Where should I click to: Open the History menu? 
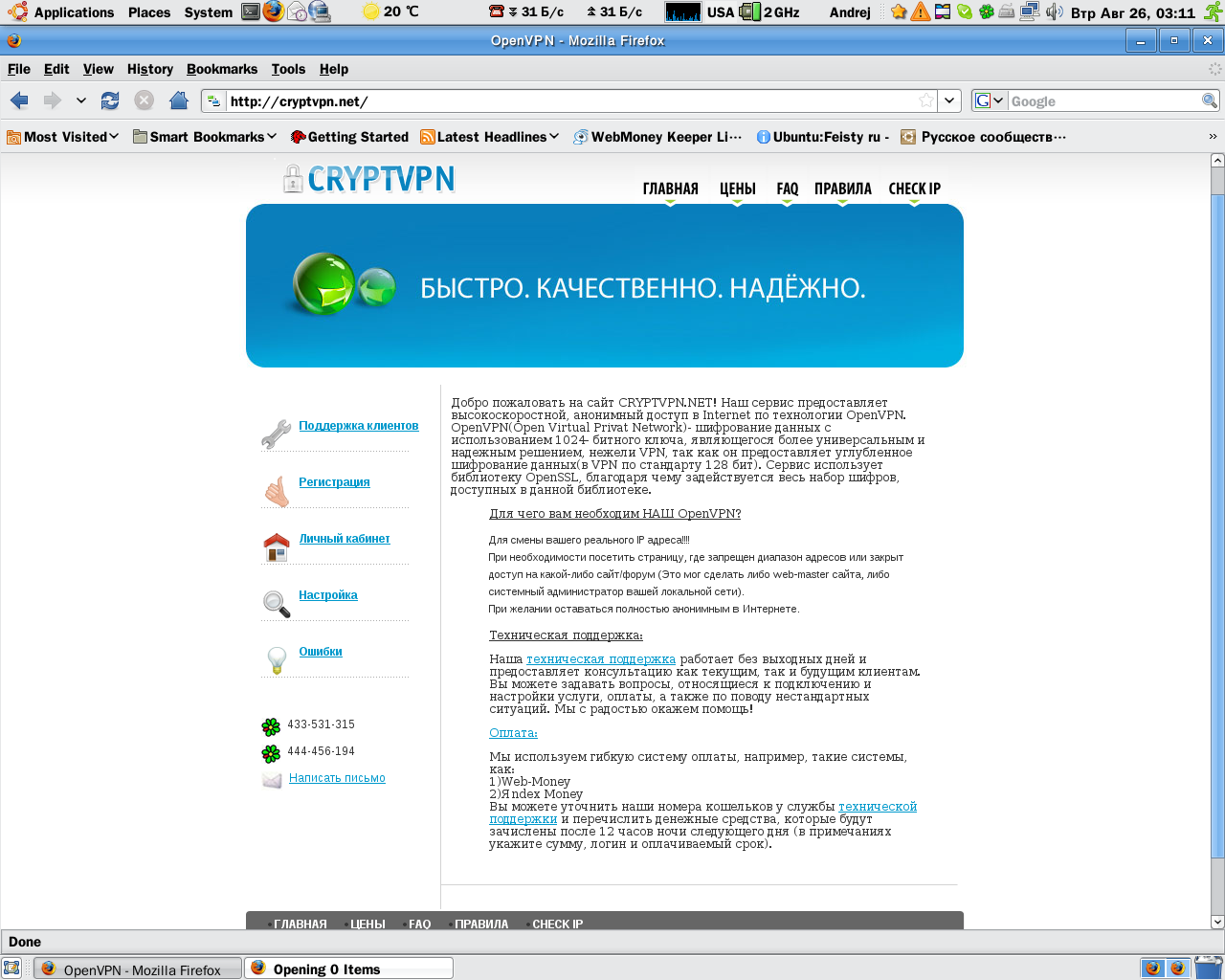[150, 69]
